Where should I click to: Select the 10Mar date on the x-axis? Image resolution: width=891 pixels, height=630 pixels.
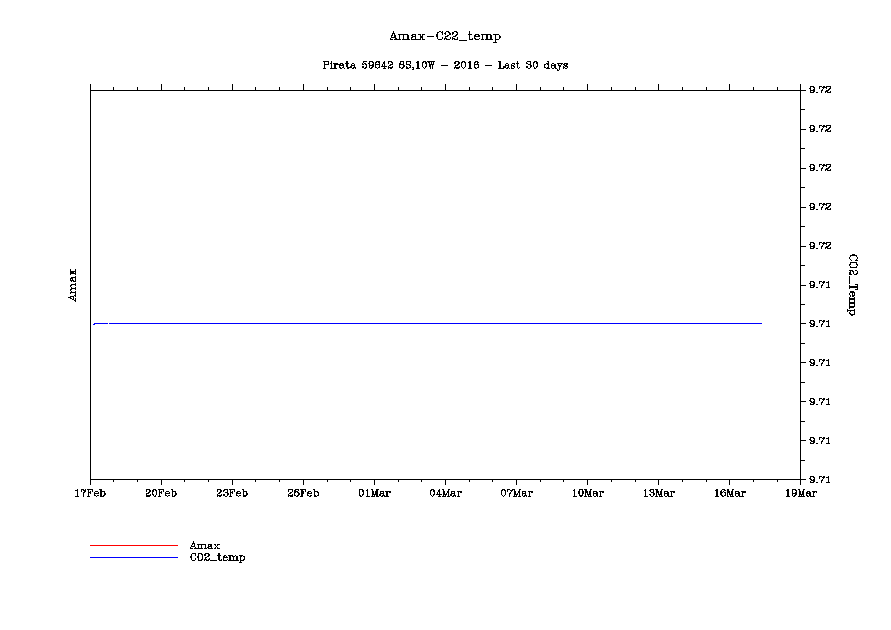tap(587, 493)
